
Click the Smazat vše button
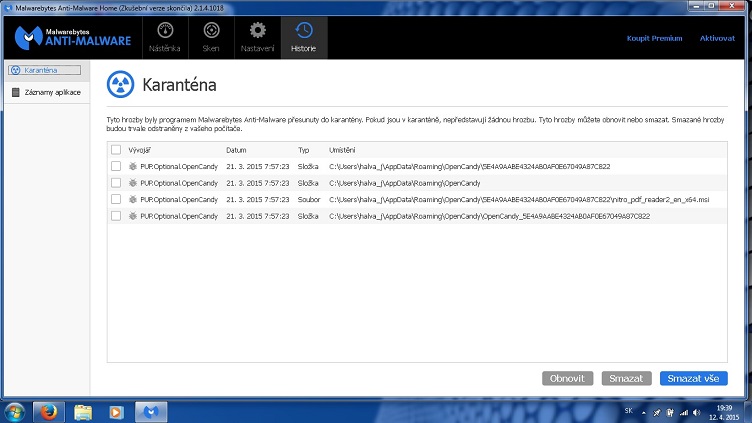point(693,378)
